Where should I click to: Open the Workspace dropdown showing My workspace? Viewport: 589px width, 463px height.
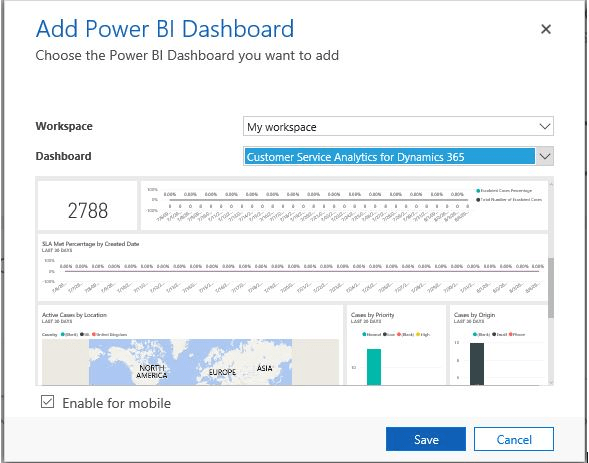coord(398,127)
